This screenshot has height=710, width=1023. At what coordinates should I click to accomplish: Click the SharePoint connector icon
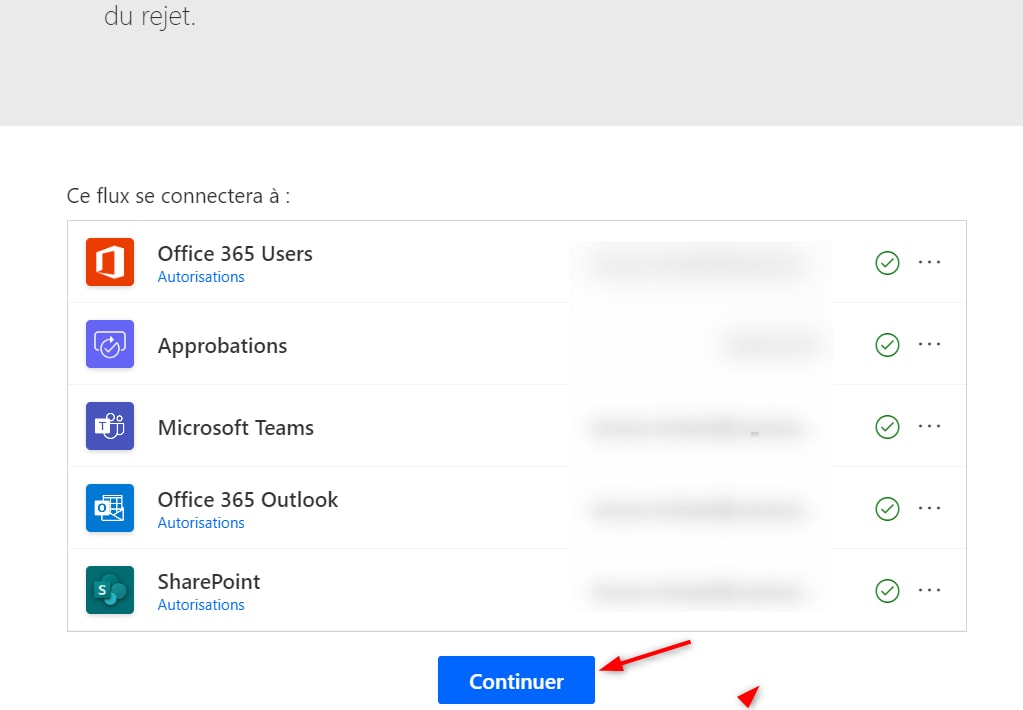[x=110, y=590]
